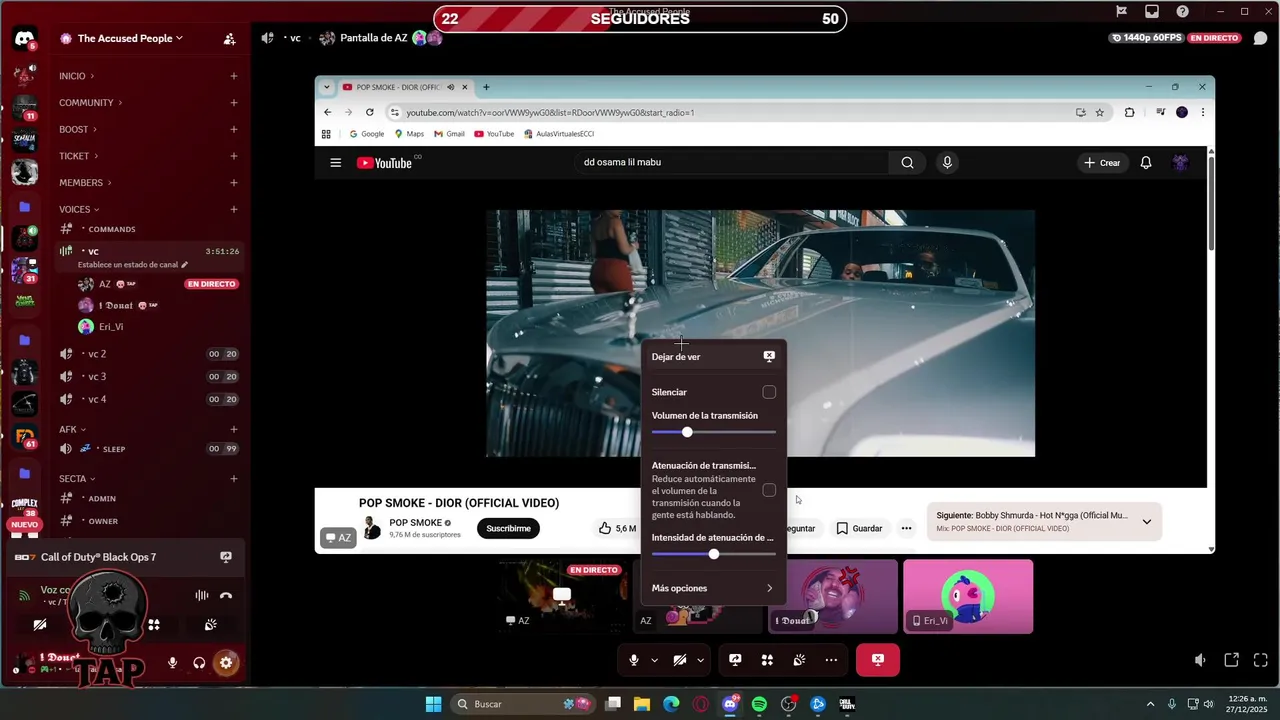This screenshot has height=720, width=1280.
Task: Open Más opciones submenu
Action: pos(713,588)
